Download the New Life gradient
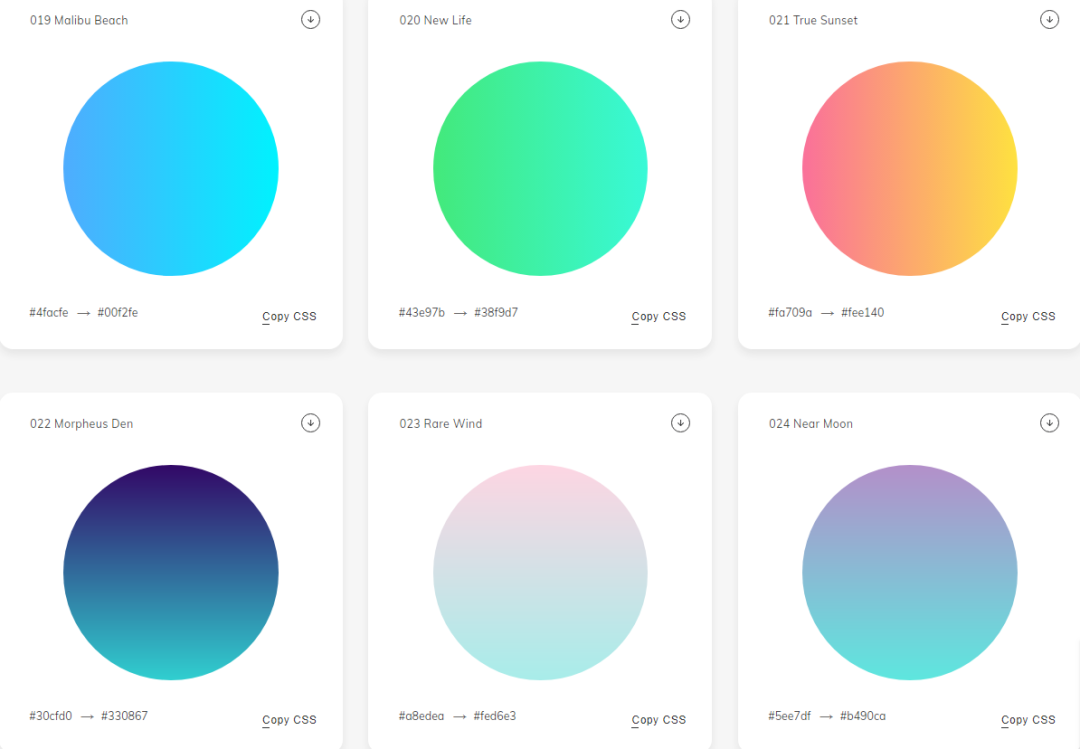The height and width of the screenshot is (749, 1080). [x=681, y=19]
